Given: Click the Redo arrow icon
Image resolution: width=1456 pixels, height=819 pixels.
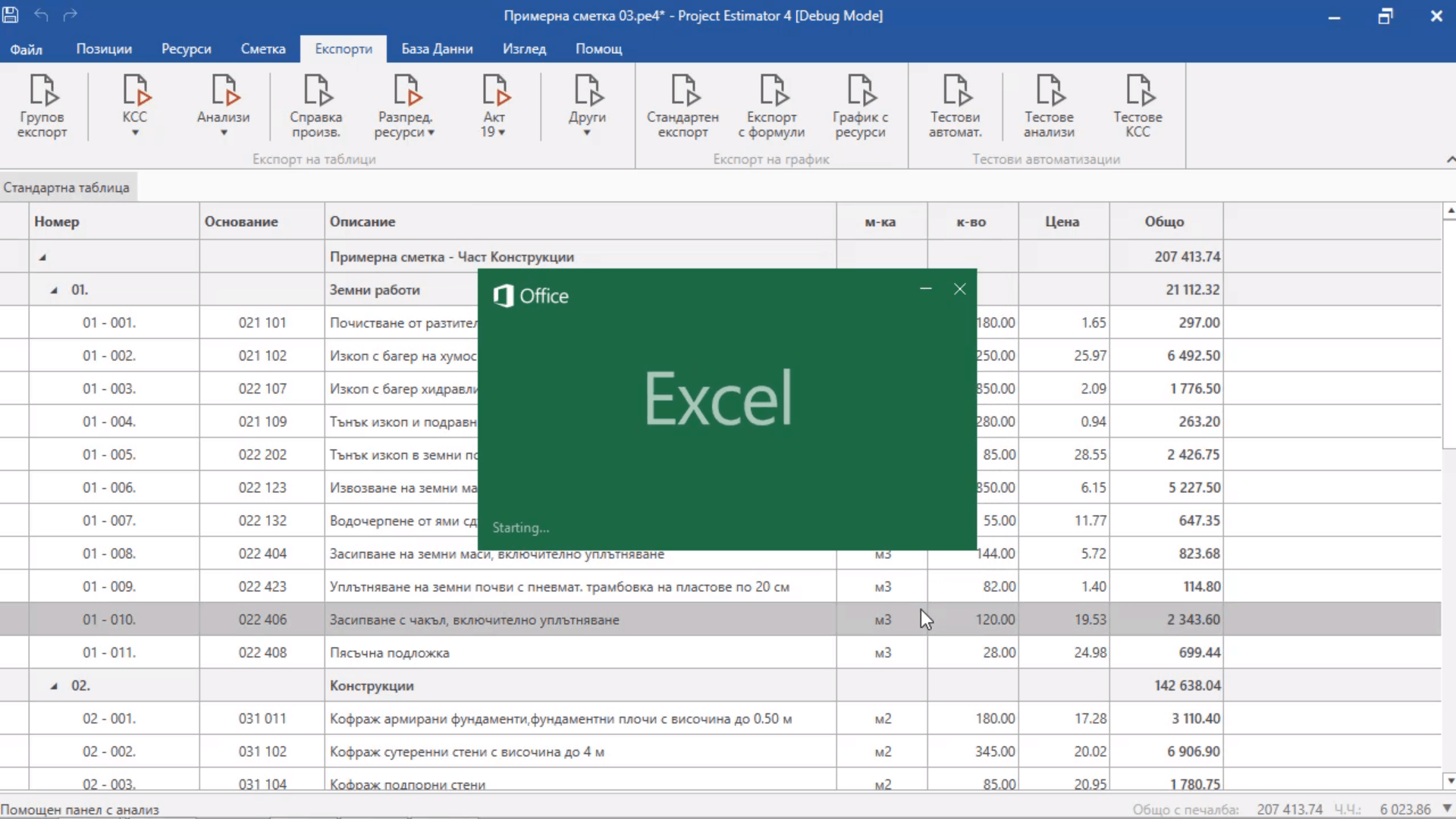Looking at the screenshot, I should coord(70,15).
